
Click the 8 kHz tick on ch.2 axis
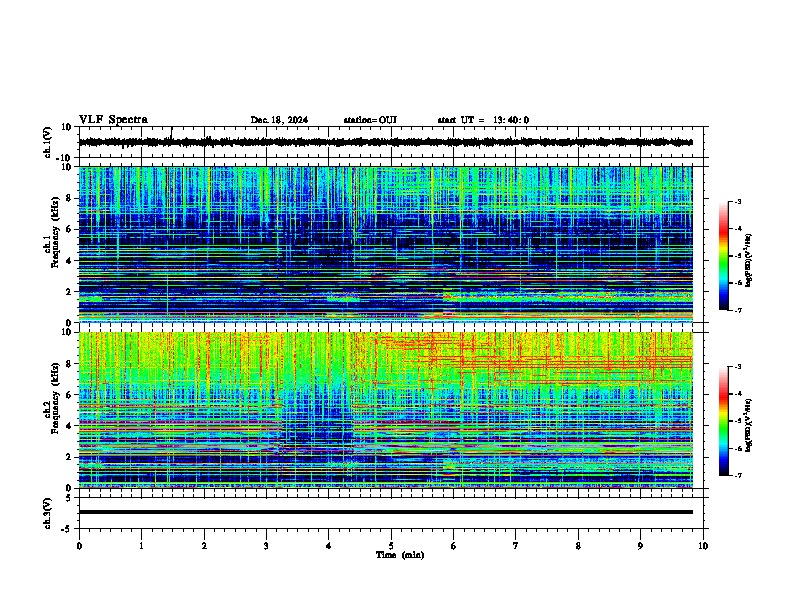click(69, 364)
